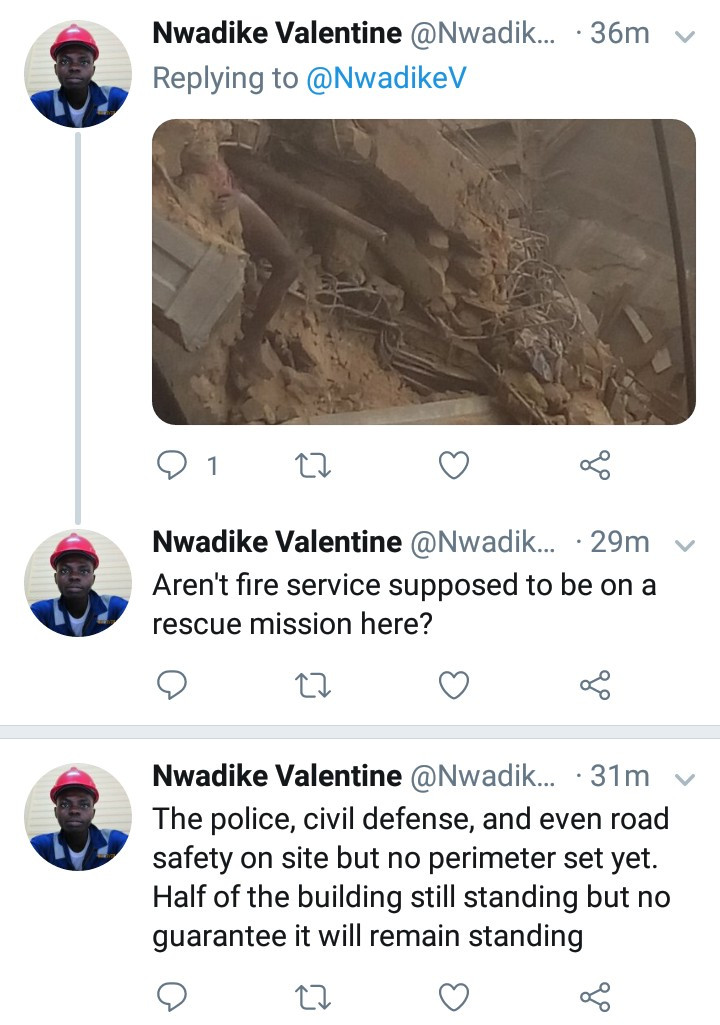Like the tweet with the rubble photo
This screenshot has height=1025, width=720.
(x=455, y=465)
